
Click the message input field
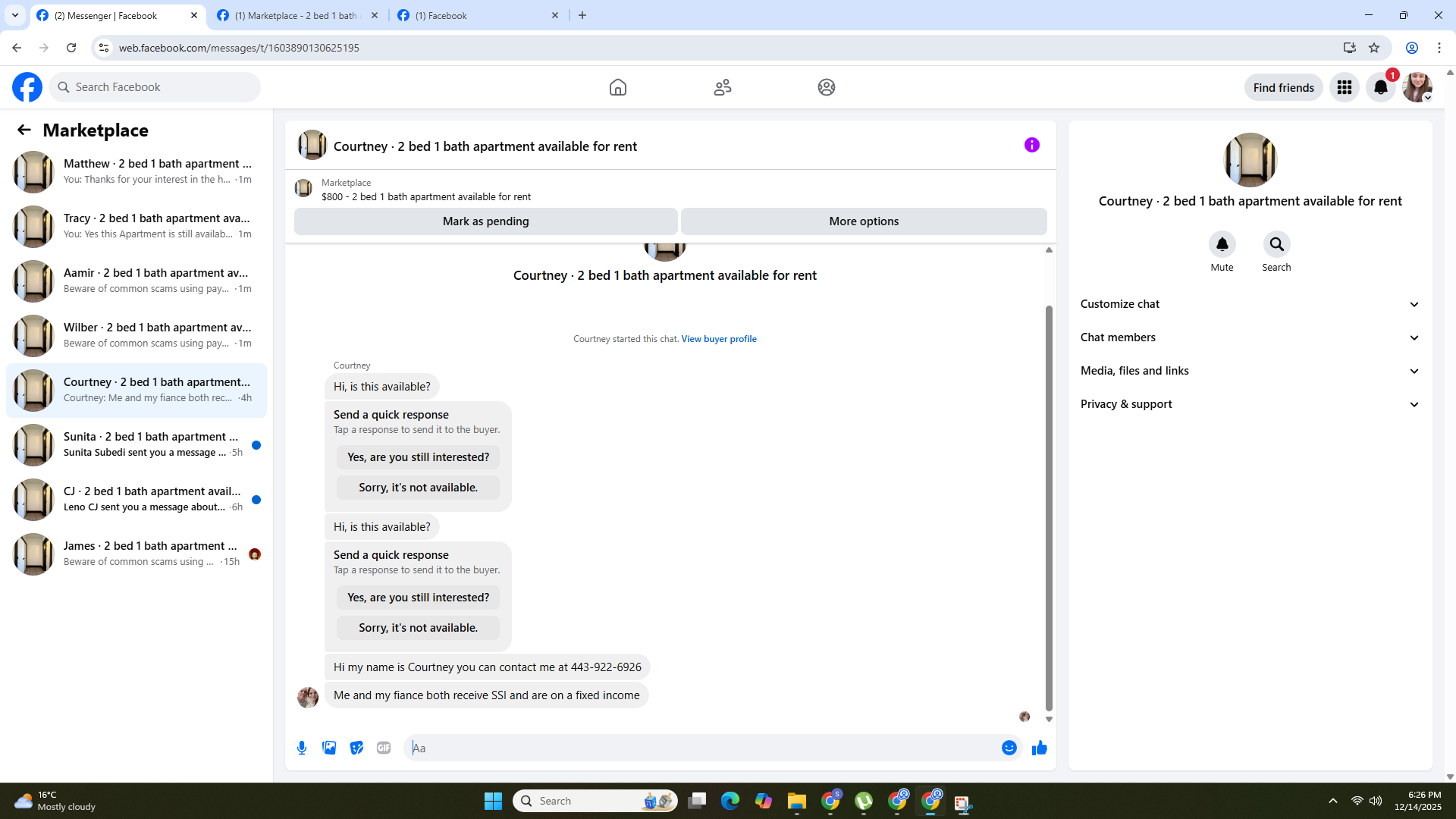click(701, 748)
